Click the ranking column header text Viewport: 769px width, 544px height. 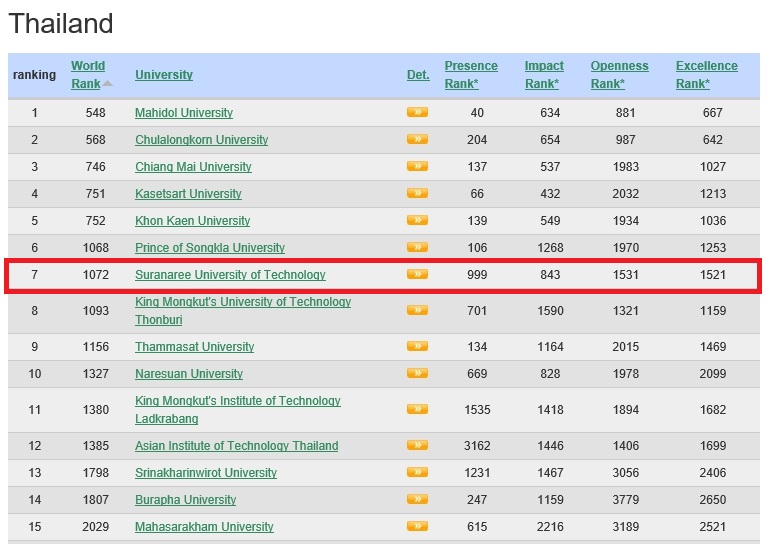[x=34, y=75]
